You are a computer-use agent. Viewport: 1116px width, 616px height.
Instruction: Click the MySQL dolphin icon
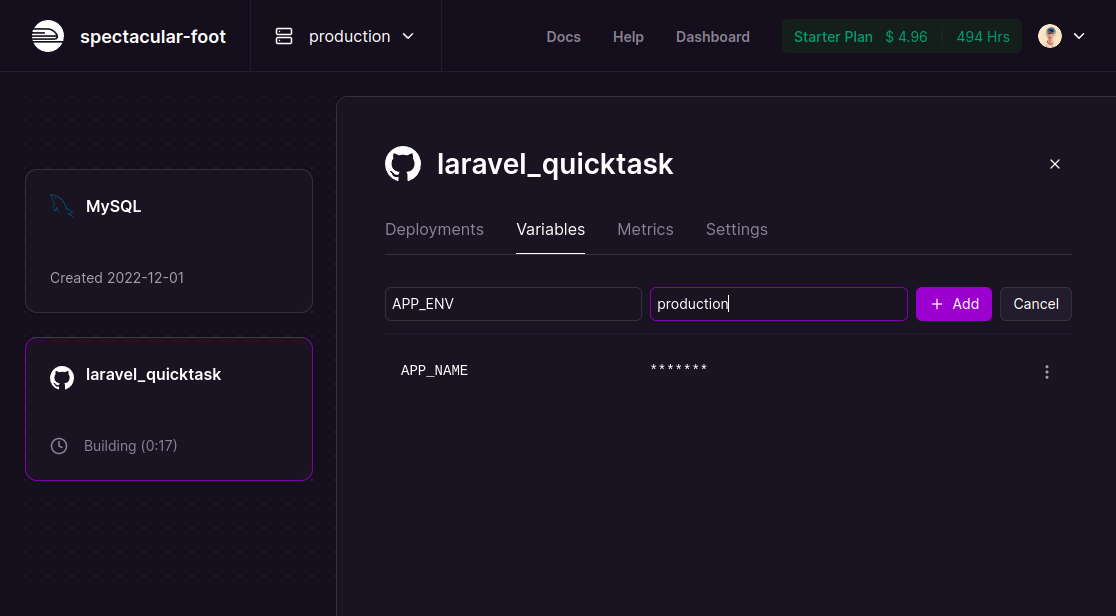(x=61, y=204)
